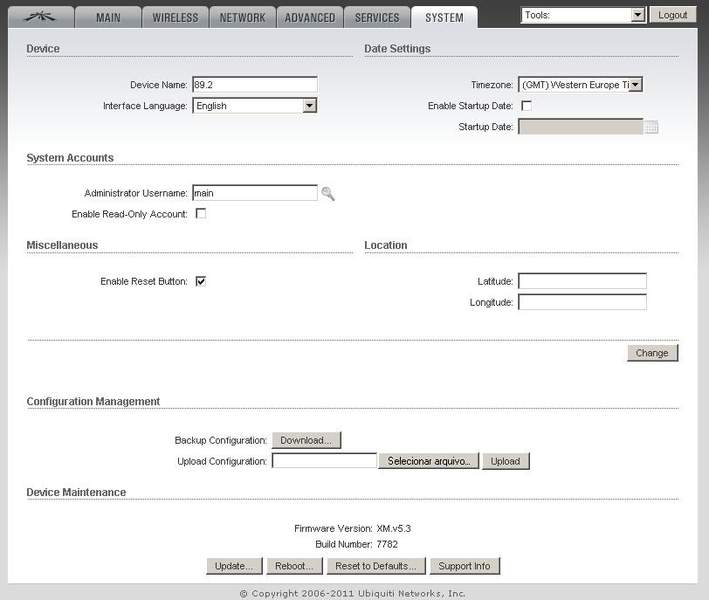Viewport: 709px width, 600px height.
Task: Open the NETWORK tab
Action: click(x=243, y=18)
